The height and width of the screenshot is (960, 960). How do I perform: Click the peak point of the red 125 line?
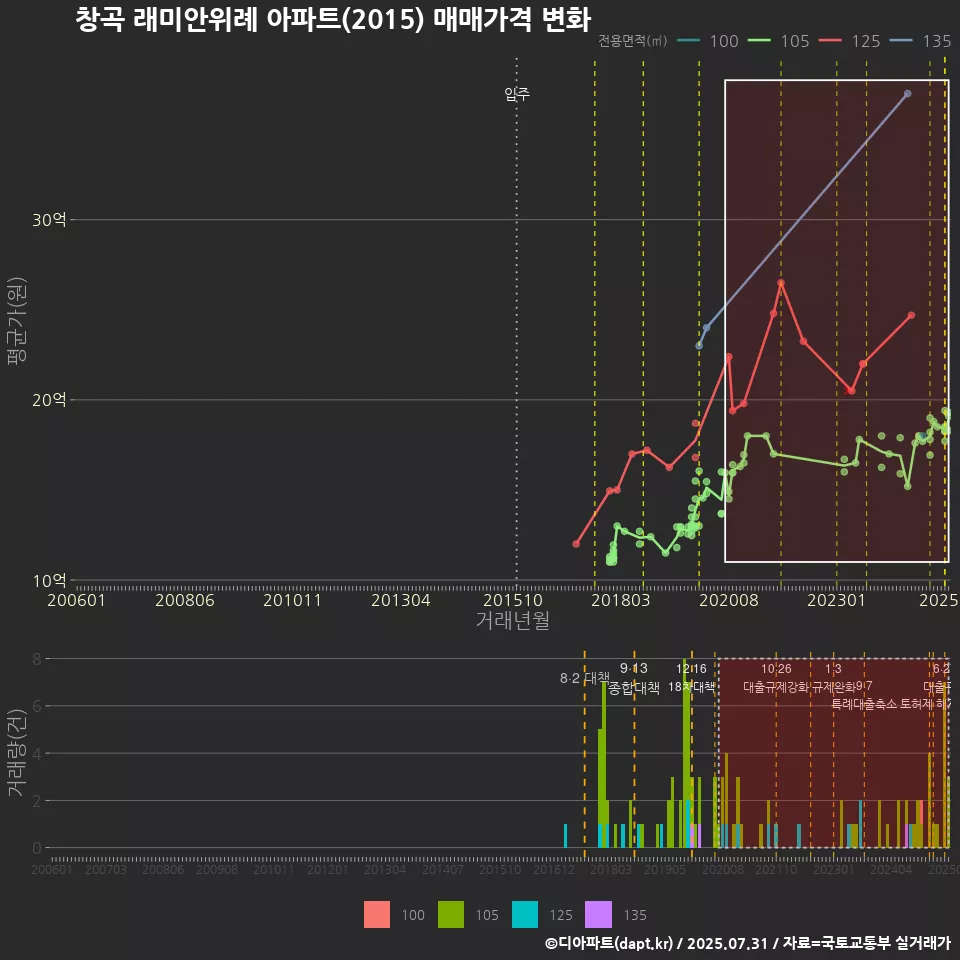tap(781, 283)
